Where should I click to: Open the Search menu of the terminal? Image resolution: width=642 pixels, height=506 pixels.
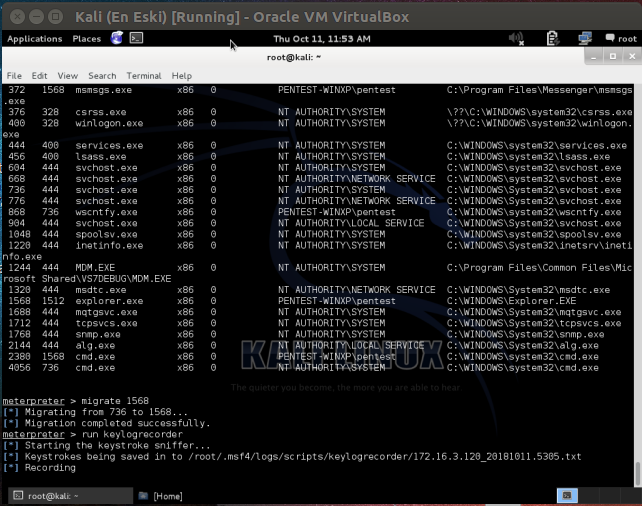click(x=102, y=76)
